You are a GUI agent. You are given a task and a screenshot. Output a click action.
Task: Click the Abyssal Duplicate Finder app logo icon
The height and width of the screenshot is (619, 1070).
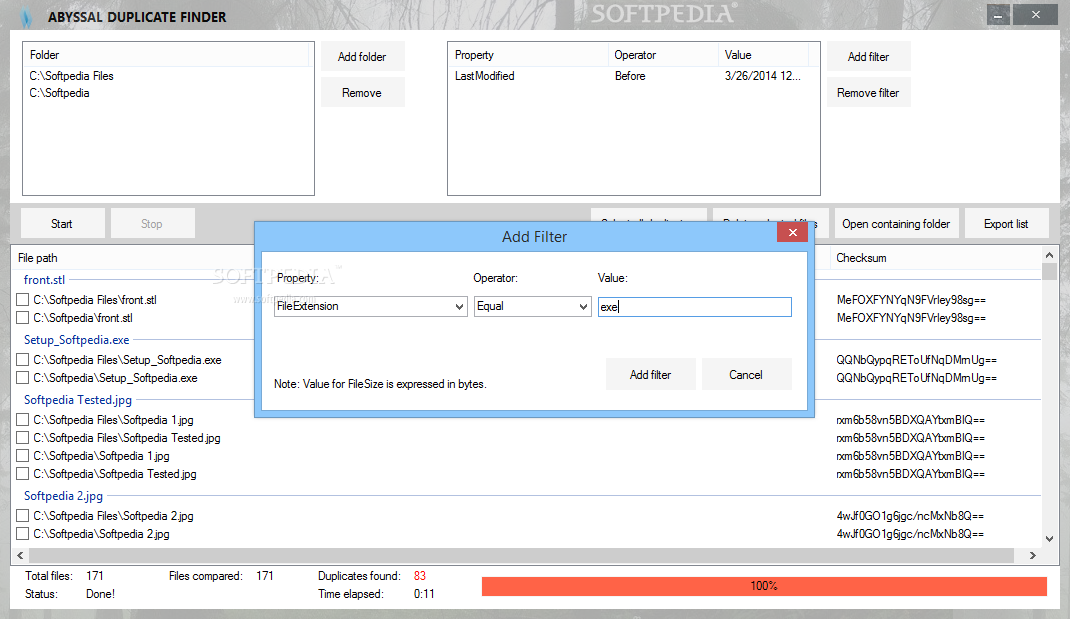click(26, 17)
